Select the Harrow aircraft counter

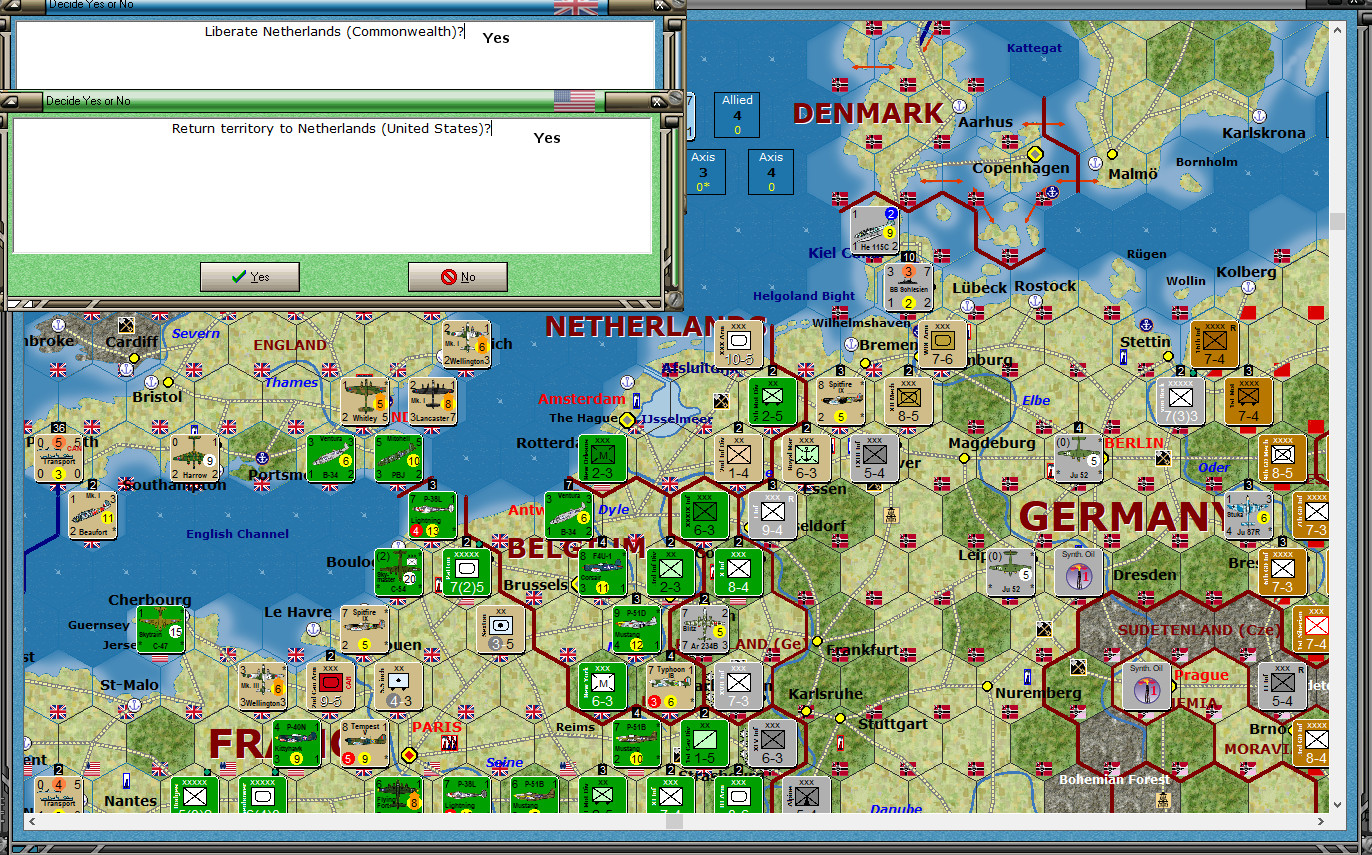click(194, 459)
